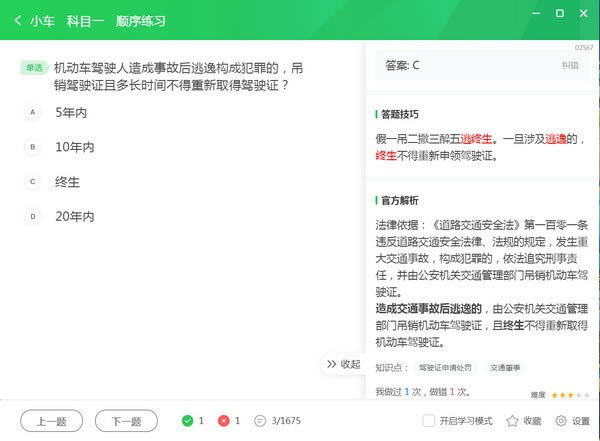Open question list via 3/1675 counter

pos(278,421)
